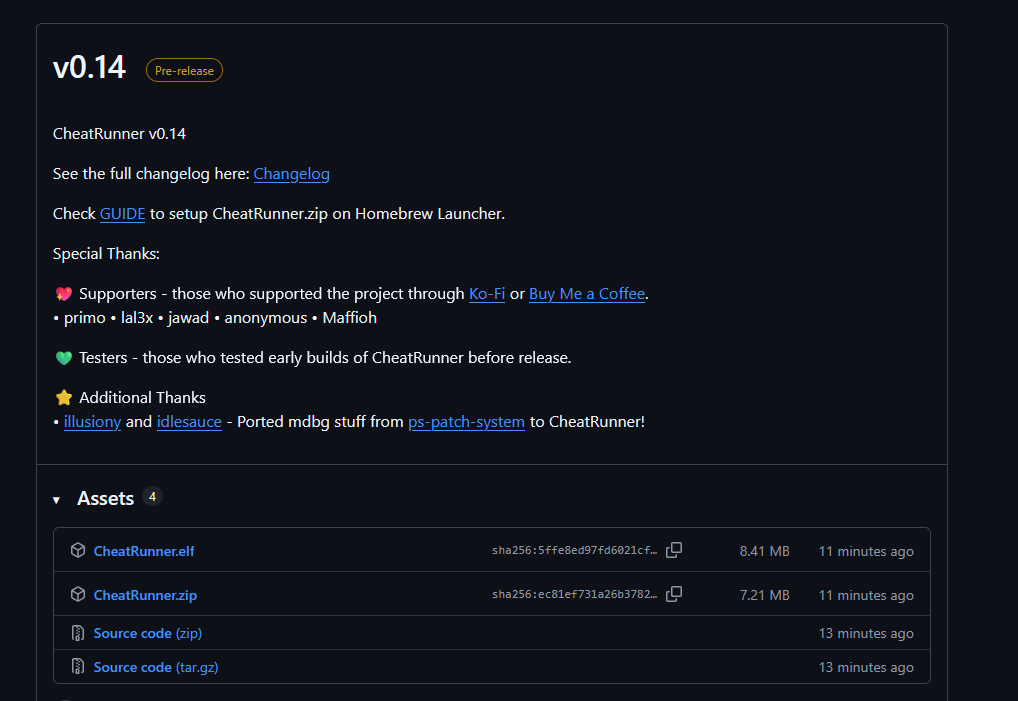Click the v0.14 release title
Image resolution: width=1018 pixels, height=701 pixels.
[x=90, y=68]
